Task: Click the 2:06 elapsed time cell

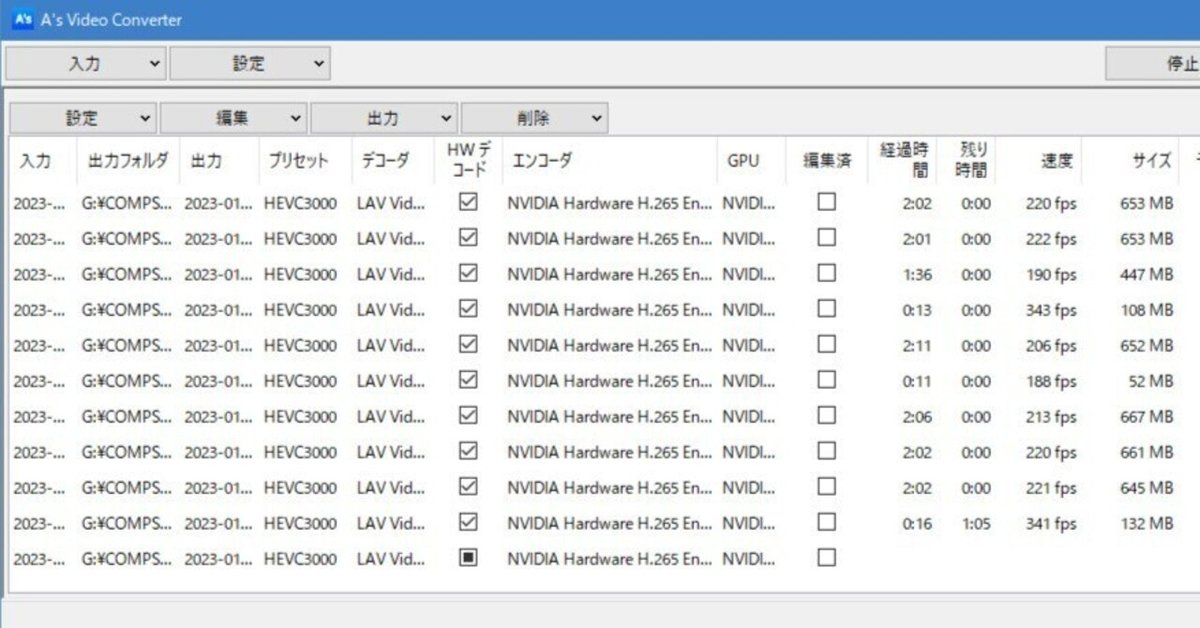Action: (917, 418)
